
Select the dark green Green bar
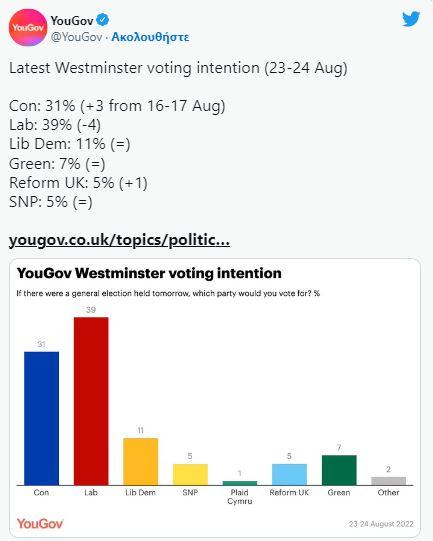[x=339, y=470]
